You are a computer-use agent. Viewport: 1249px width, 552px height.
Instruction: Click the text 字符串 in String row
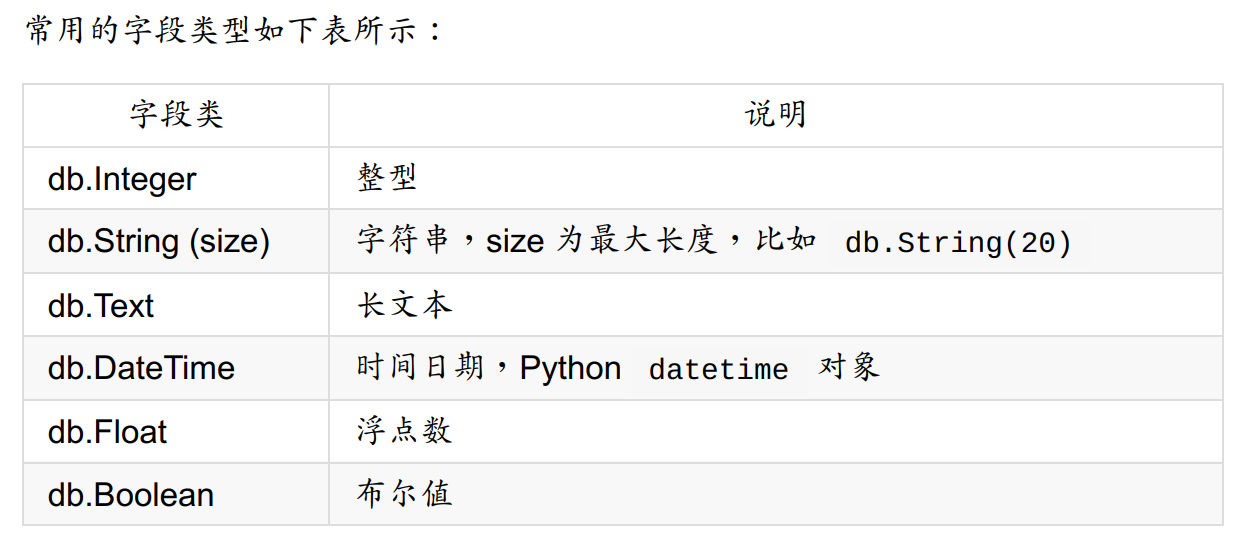(x=404, y=241)
